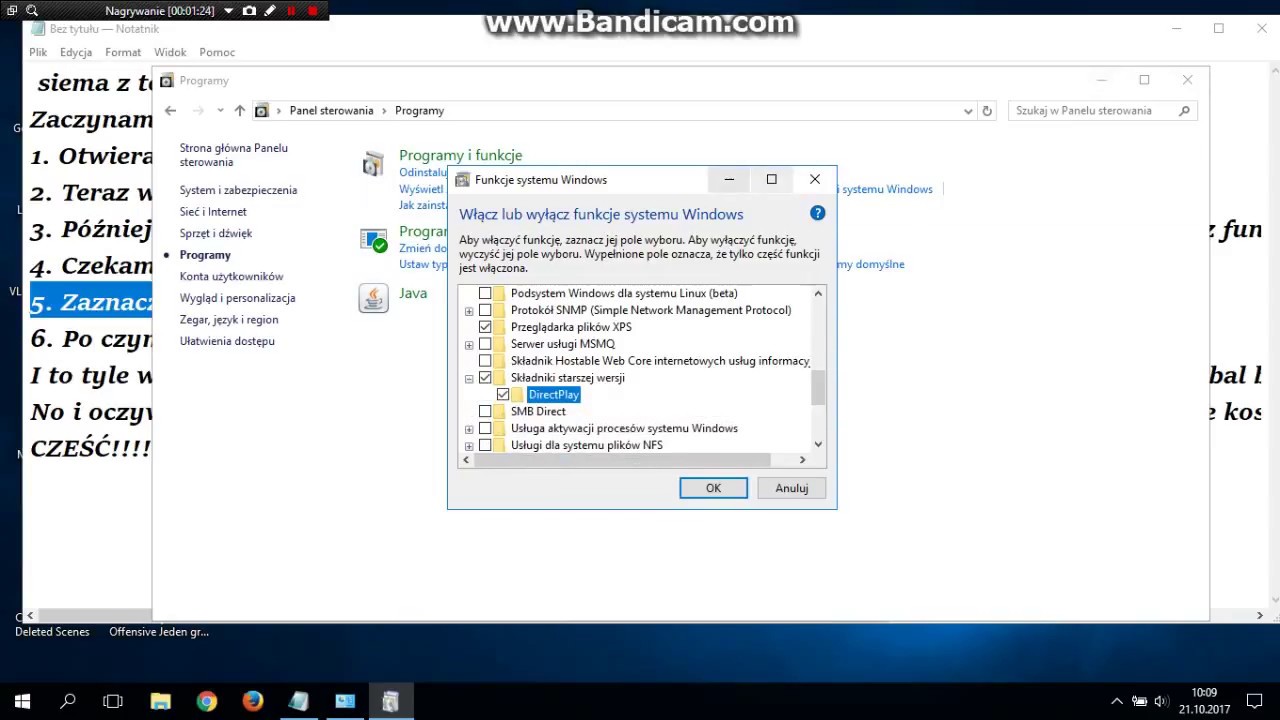Open Google Chrome from taskbar

[206, 701]
